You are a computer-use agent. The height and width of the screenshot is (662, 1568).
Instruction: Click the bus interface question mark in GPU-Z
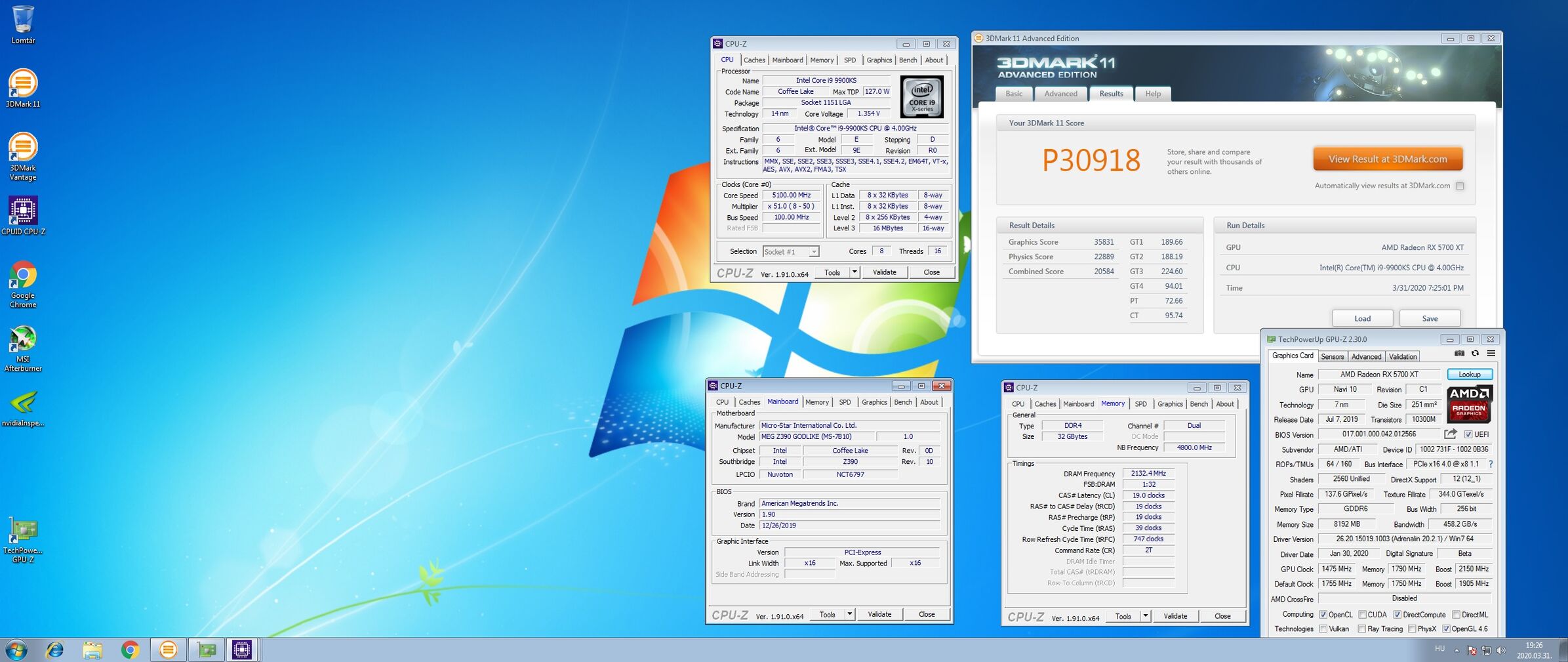point(1491,464)
